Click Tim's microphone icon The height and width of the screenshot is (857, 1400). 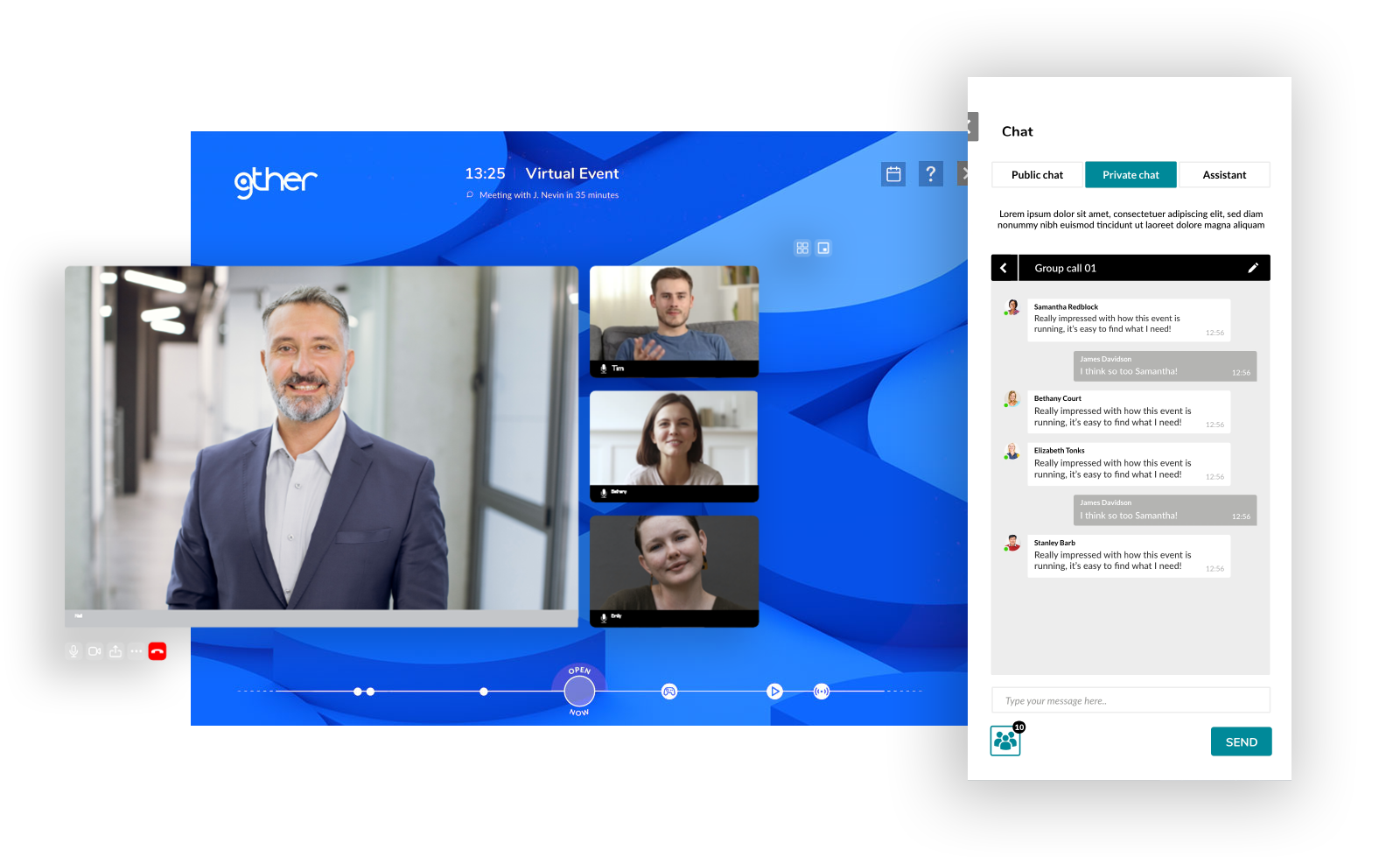(604, 369)
